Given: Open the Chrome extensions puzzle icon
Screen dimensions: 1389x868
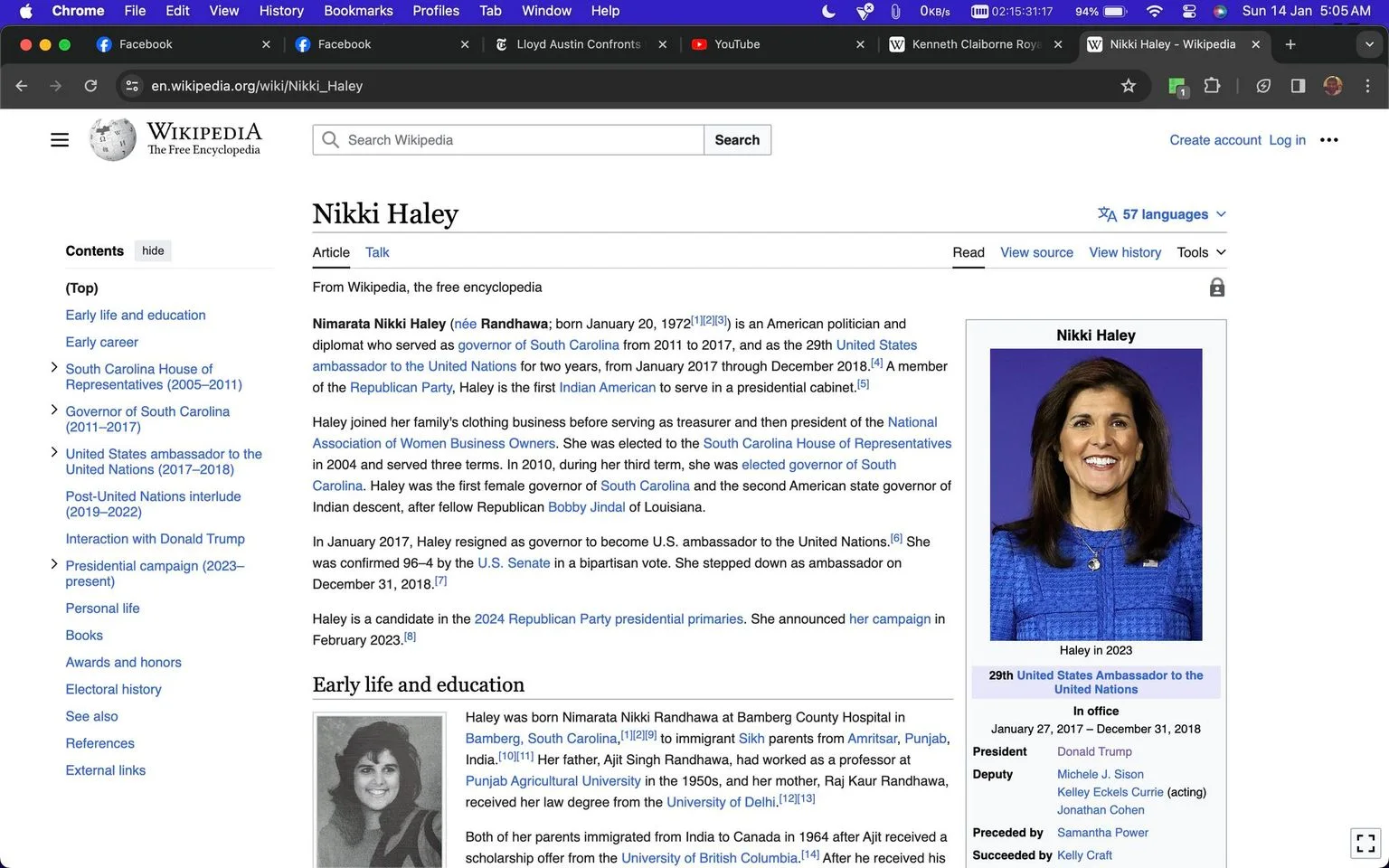Looking at the screenshot, I should pos(1212,86).
